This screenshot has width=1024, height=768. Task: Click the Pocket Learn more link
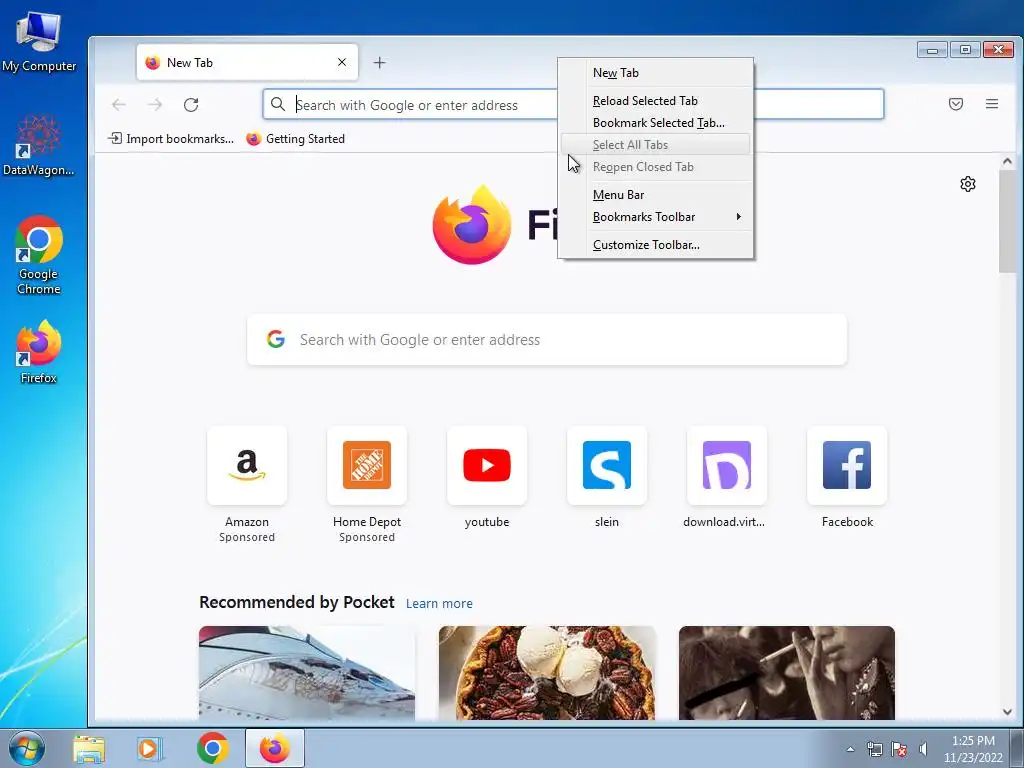tap(439, 603)
